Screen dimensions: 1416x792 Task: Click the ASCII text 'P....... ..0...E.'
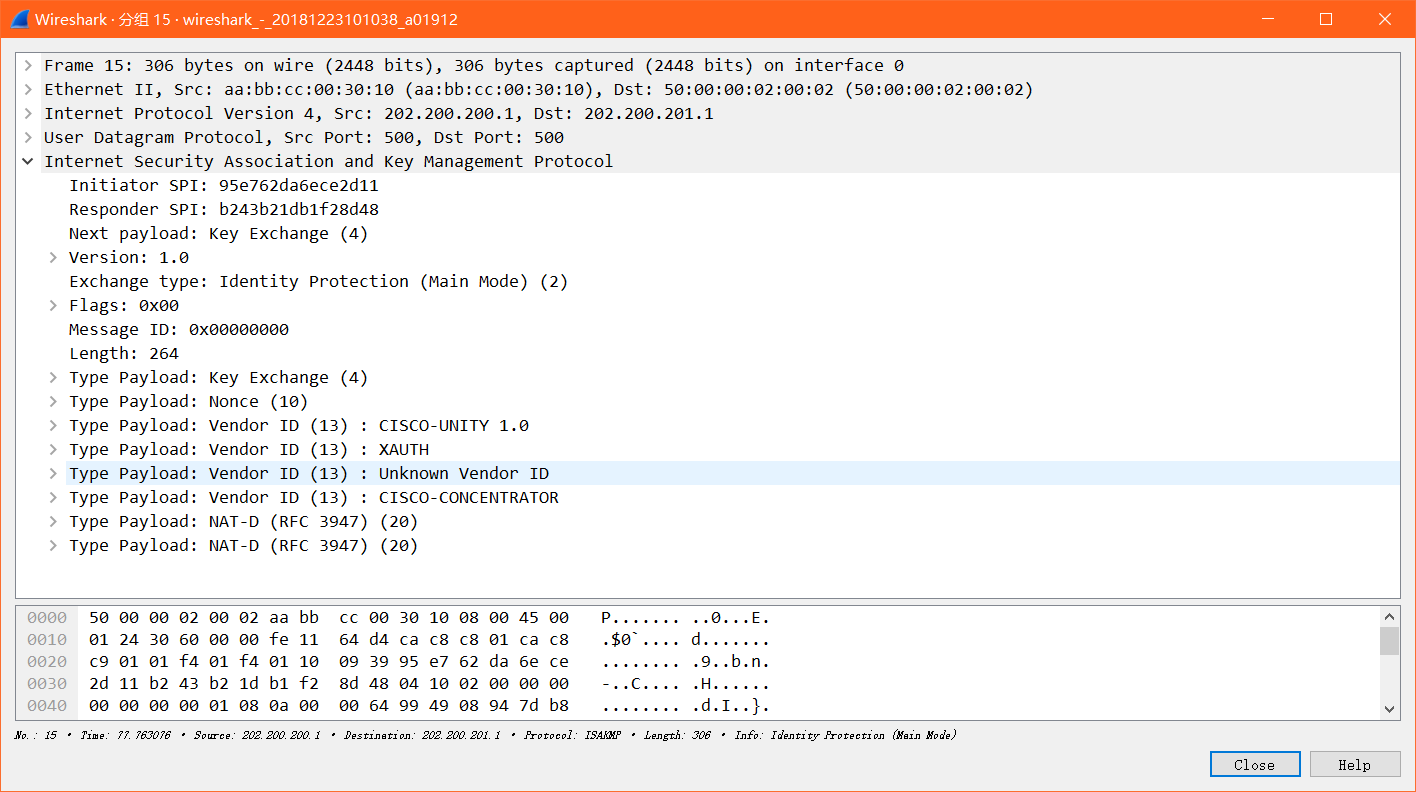(x=686, y=618)
